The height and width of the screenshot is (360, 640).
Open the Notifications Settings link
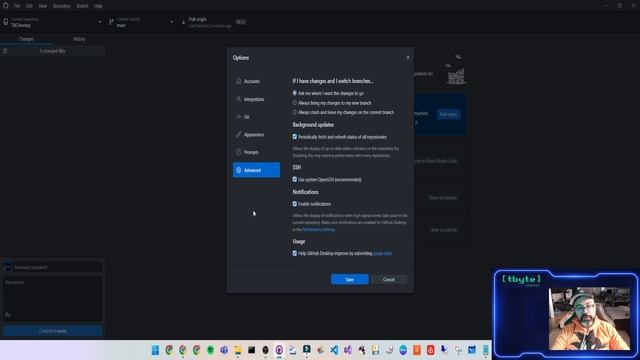(x=319, y=229)
